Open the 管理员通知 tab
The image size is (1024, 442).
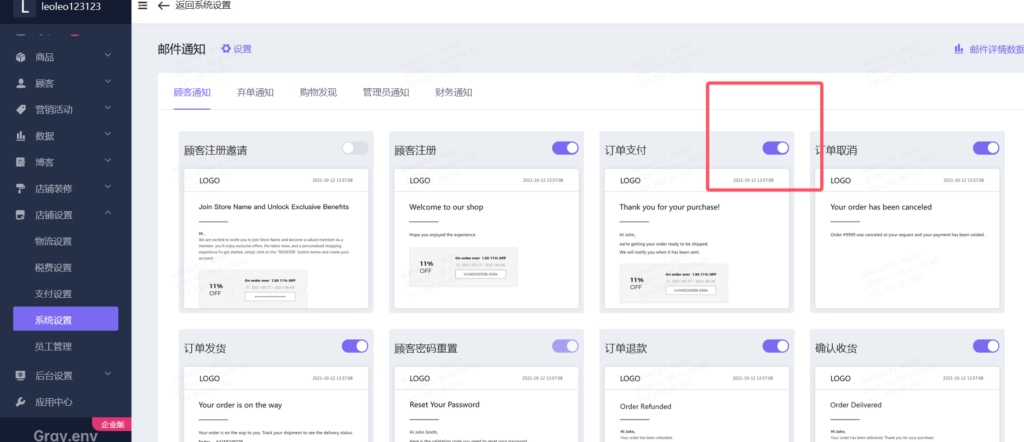(386, 93)
